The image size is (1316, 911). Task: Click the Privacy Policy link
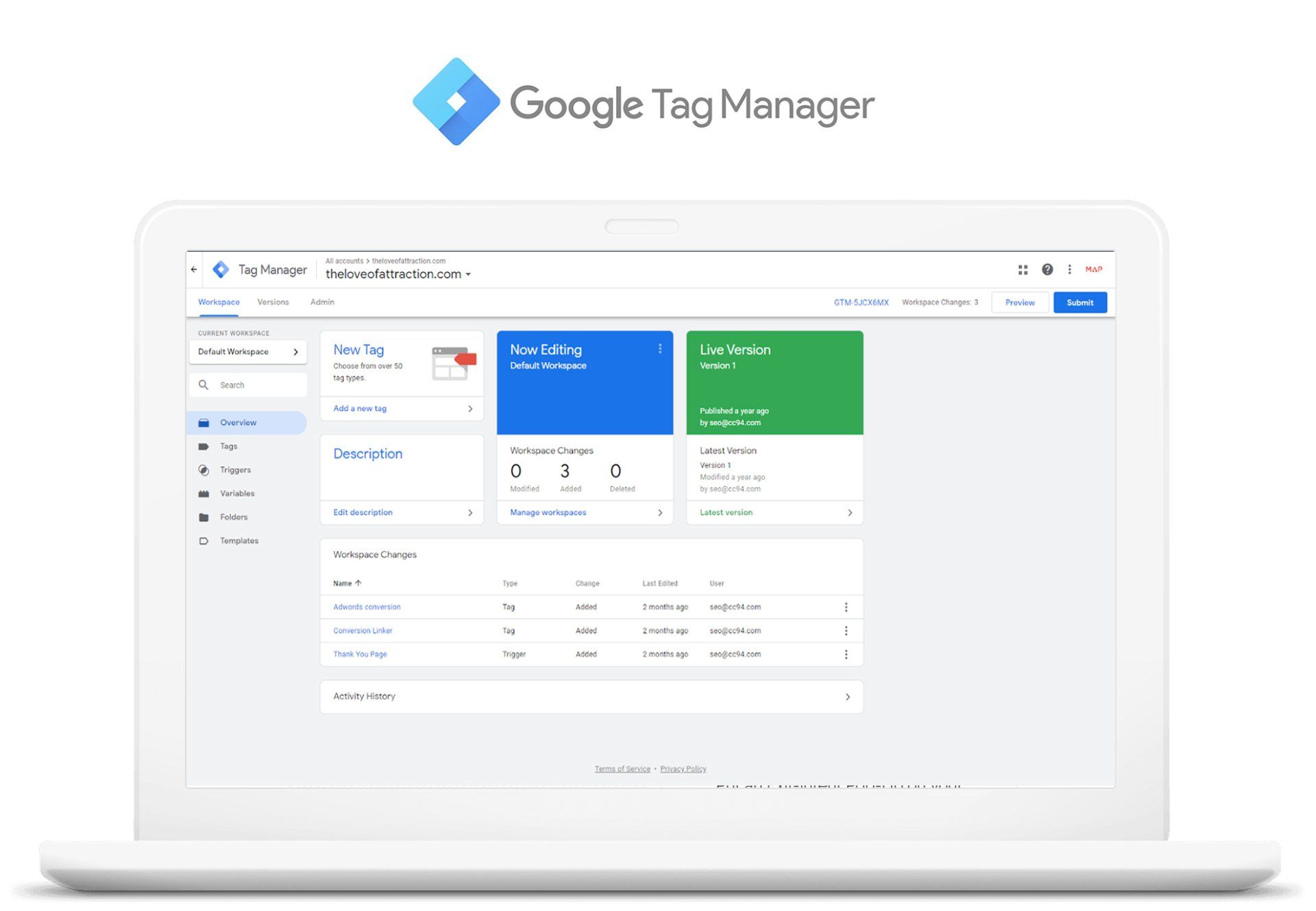pos(683,769)
